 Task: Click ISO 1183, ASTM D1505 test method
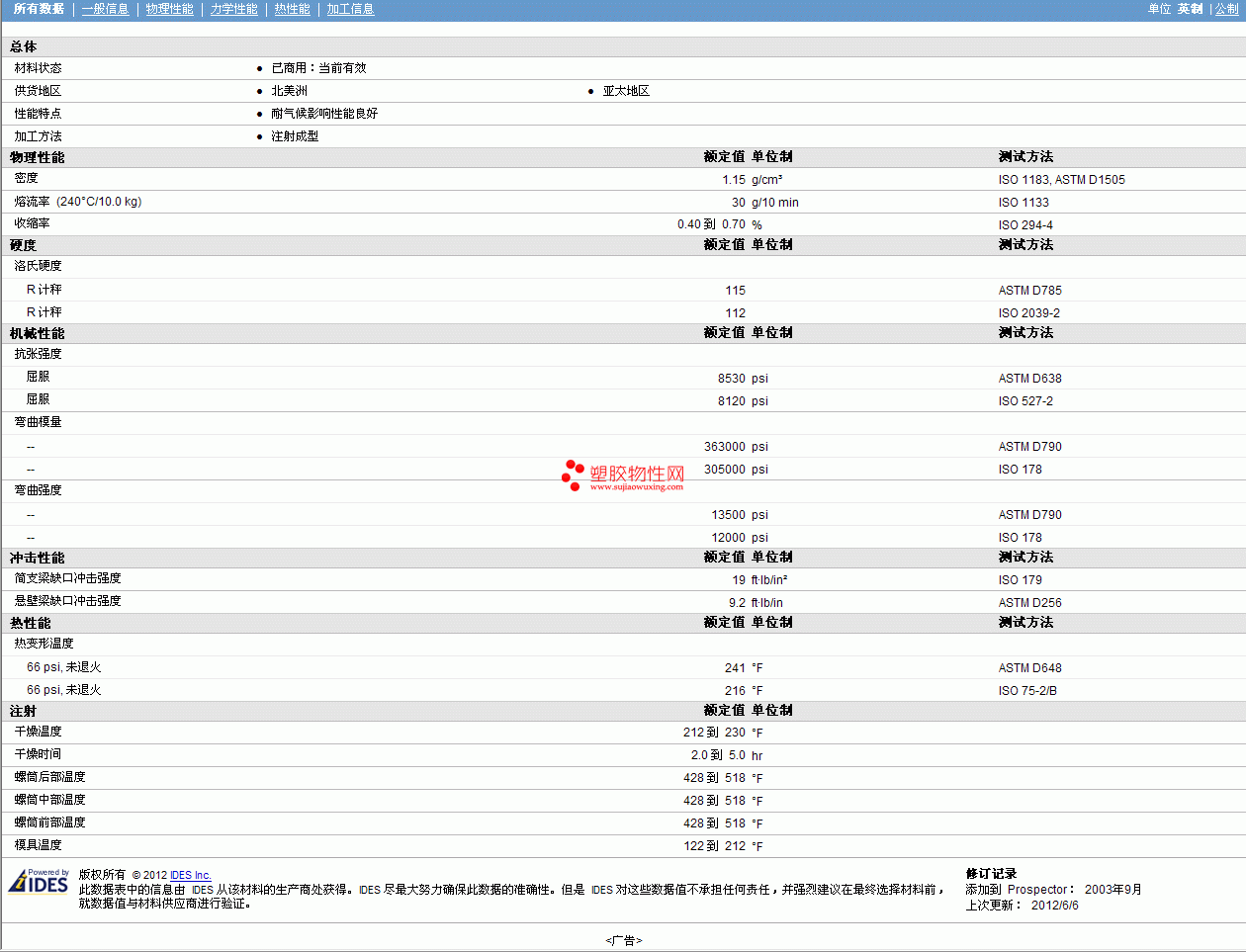click(1061, 180)
